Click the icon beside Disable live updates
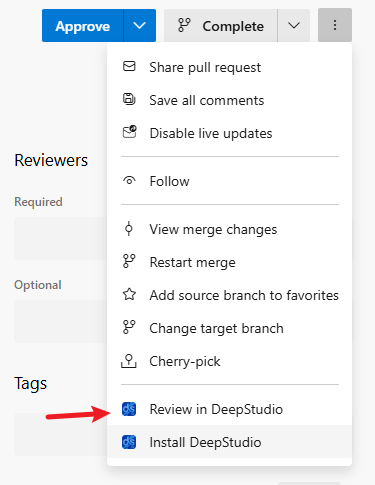This screenshot has height=485, width=375. pos(129,132)
